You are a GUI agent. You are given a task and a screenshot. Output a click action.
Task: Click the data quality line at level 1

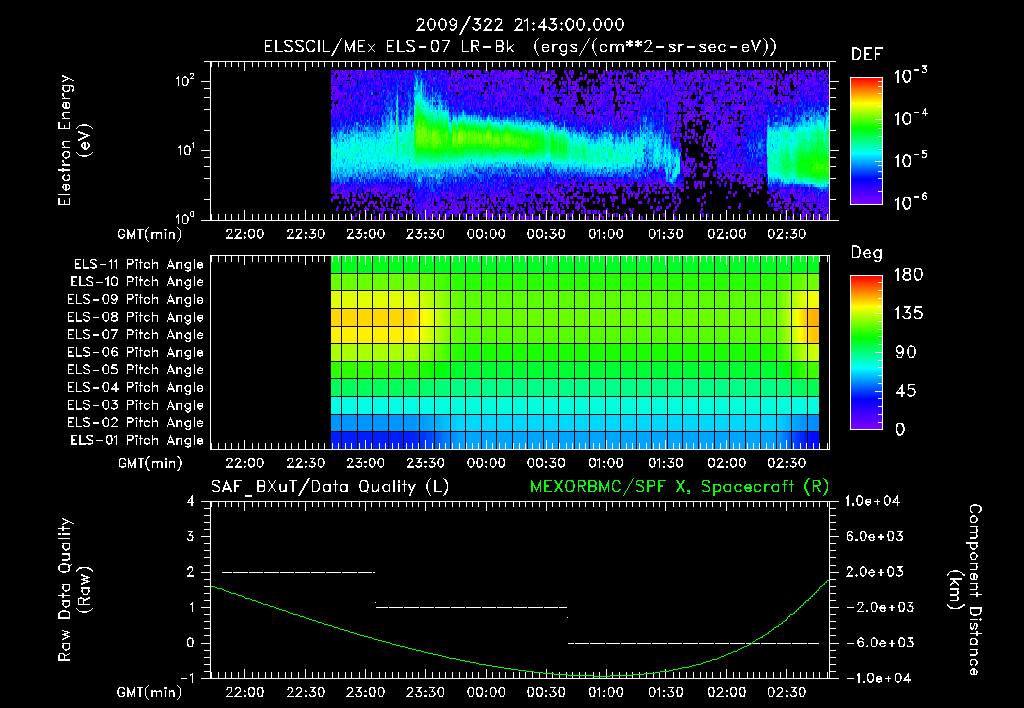pos(472,607)
